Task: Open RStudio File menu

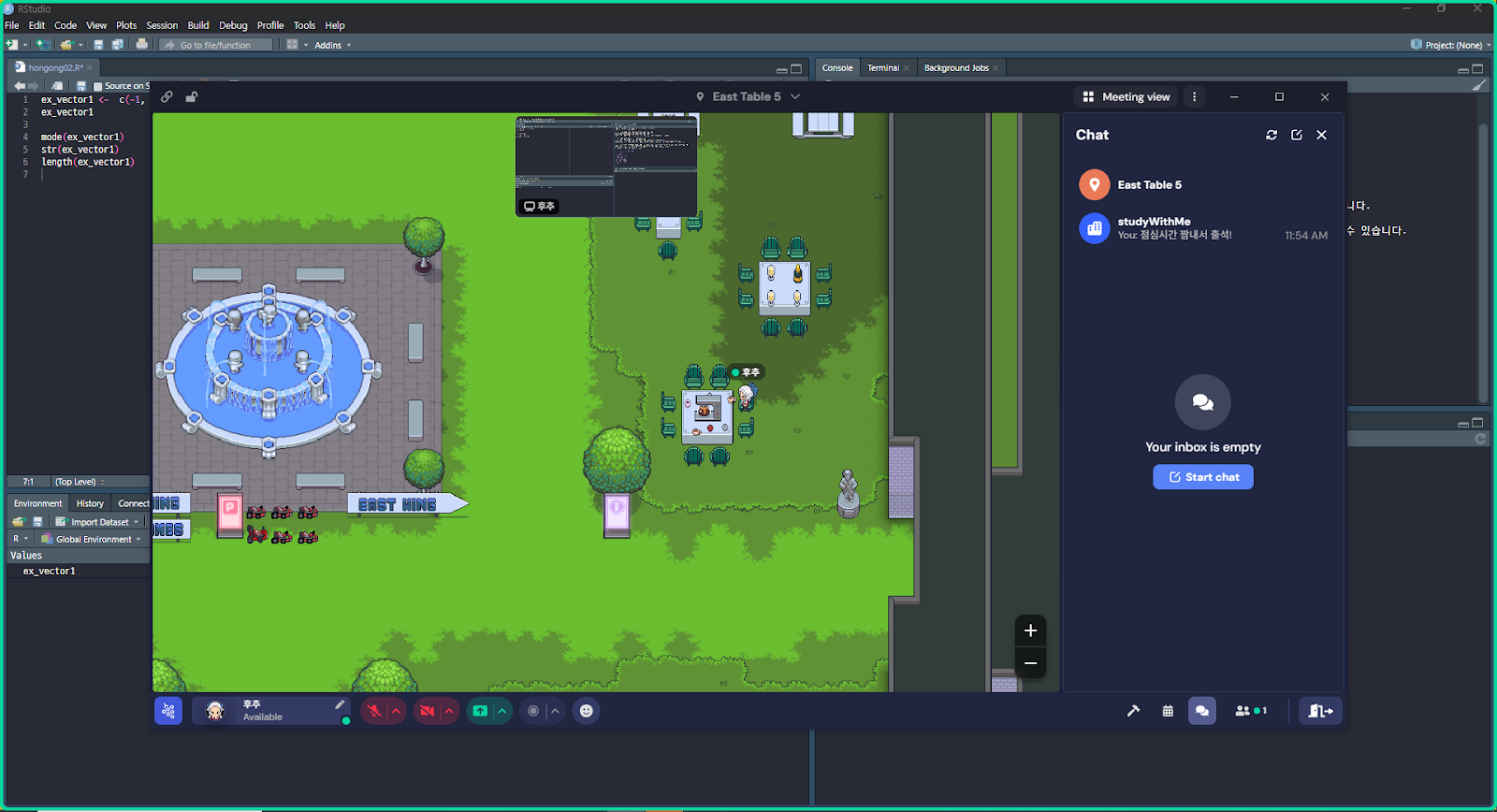Action: pos(11,25)
